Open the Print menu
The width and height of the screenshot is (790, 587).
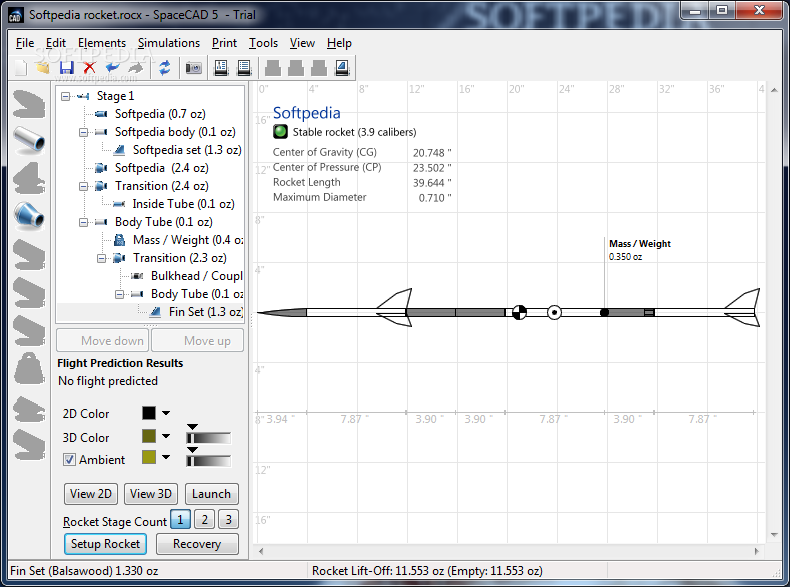click(224, 43)
